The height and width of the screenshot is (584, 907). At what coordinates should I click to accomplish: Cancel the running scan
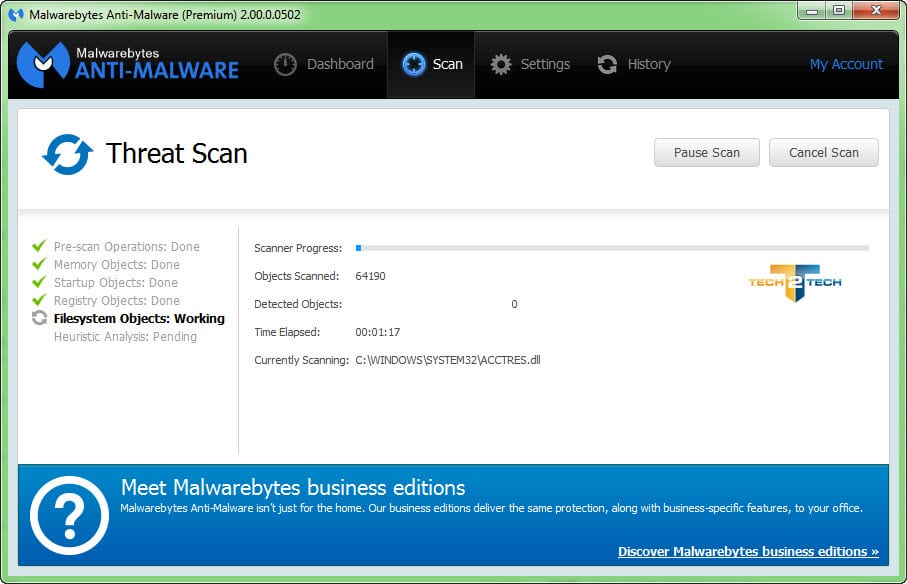824,153
